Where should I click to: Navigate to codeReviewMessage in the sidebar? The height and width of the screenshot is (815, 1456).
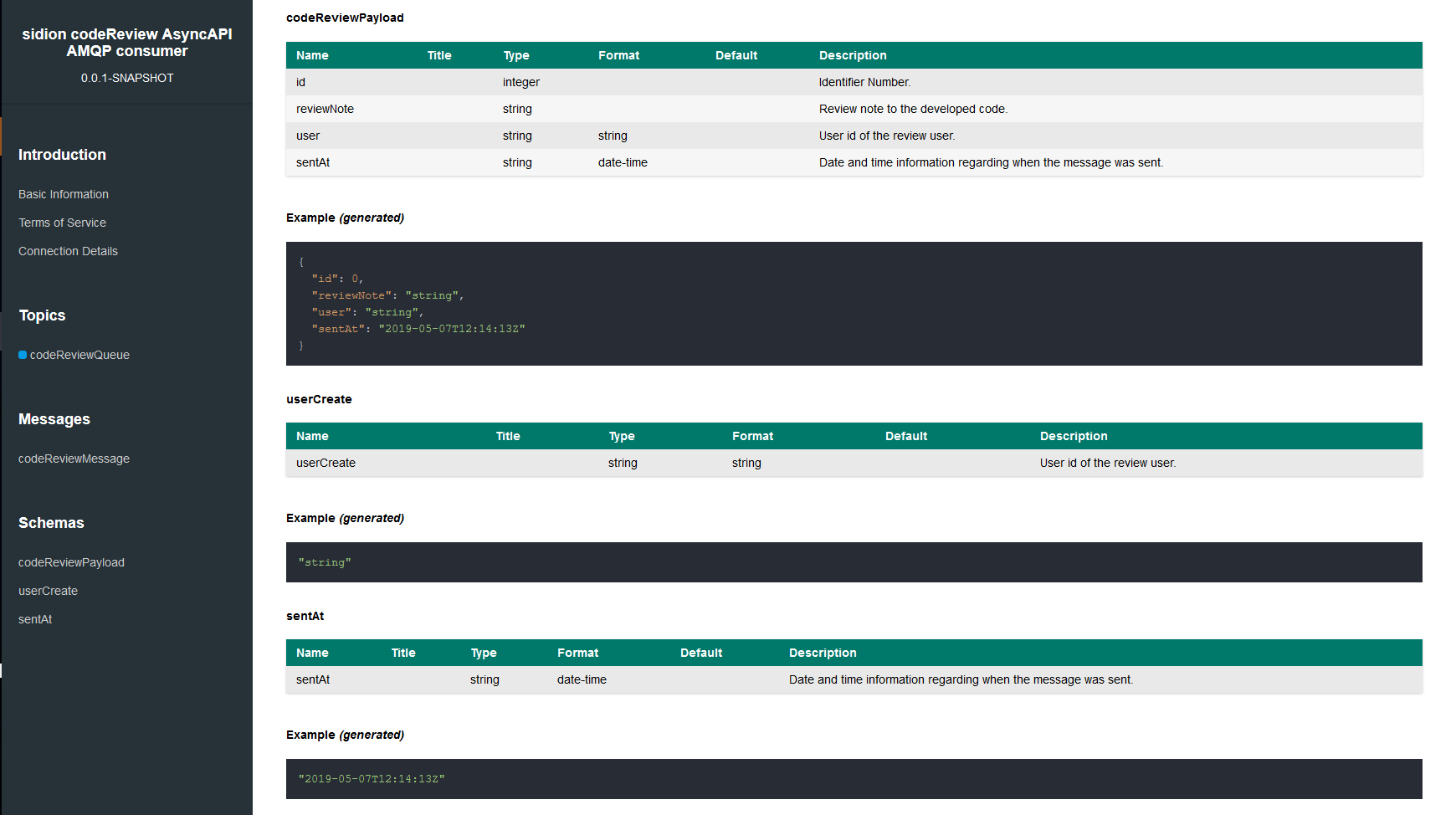point(74,459)
